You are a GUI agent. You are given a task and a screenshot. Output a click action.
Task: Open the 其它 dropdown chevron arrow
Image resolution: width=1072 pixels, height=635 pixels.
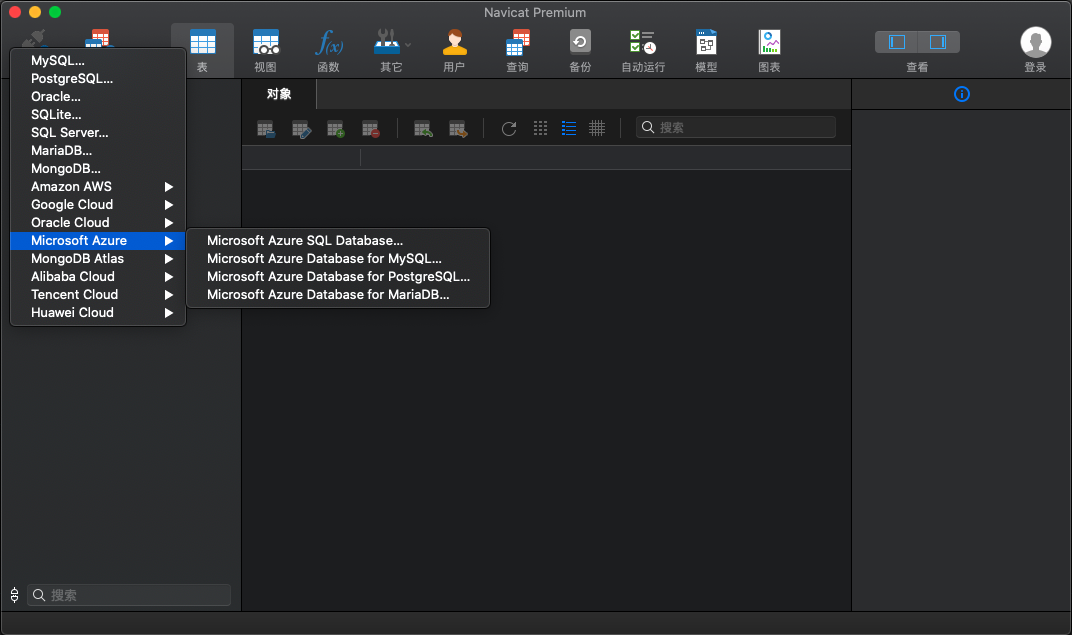(x=408, y=45)
